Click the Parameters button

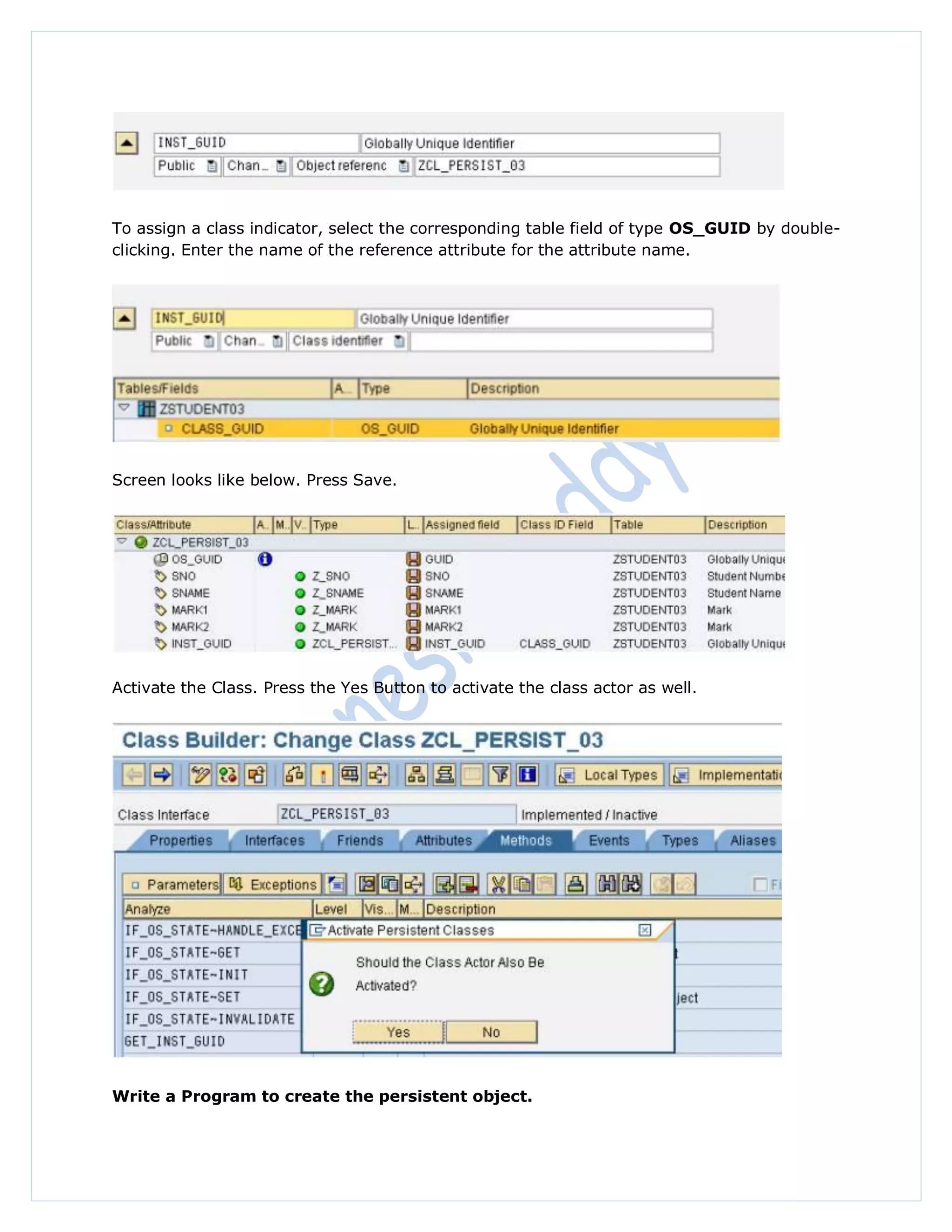pos(172,884)
